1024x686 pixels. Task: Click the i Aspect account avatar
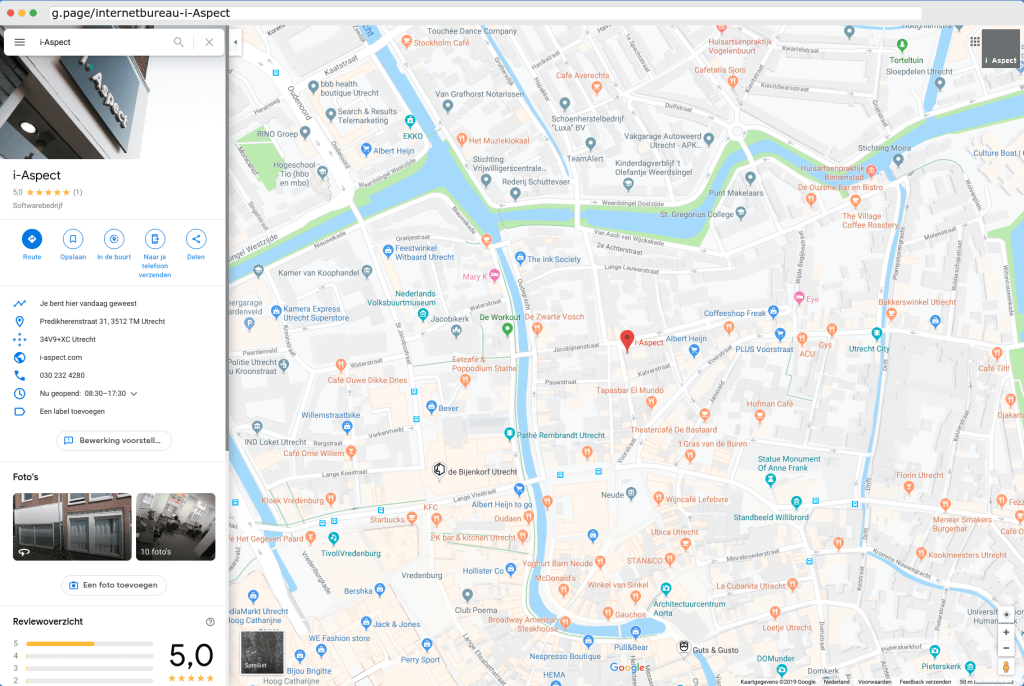pos(1000,48)
